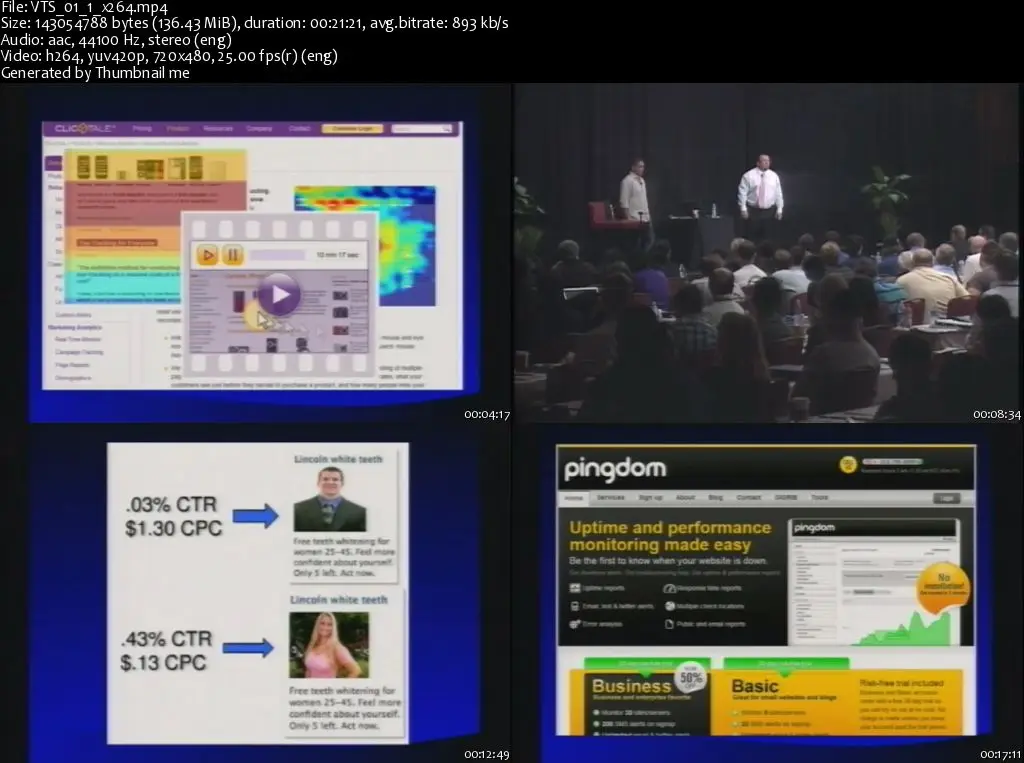
Task: Click the blonde woman ad photo
Action: (x=328, y=645)
